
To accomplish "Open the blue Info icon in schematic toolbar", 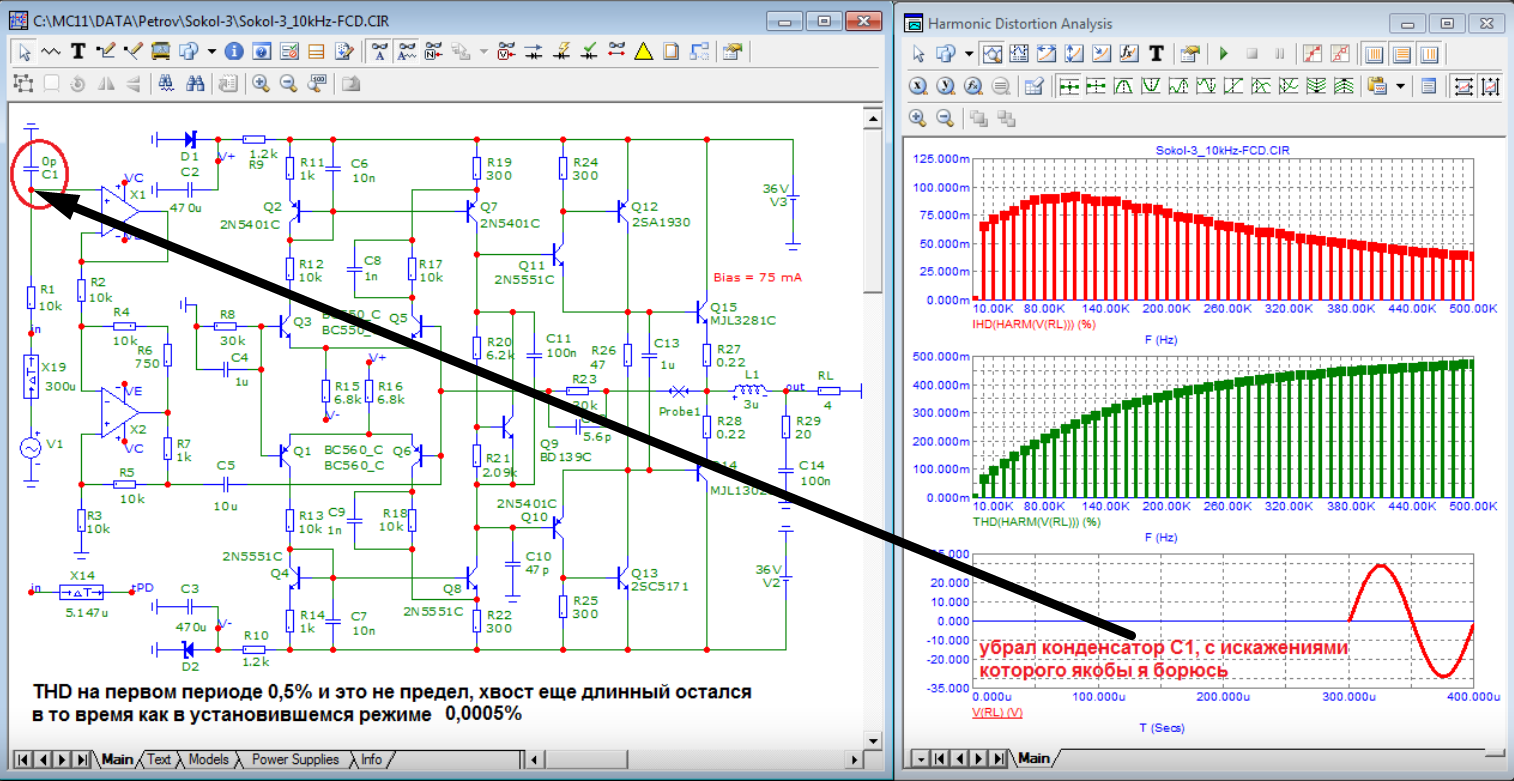I will coord(233,51).
